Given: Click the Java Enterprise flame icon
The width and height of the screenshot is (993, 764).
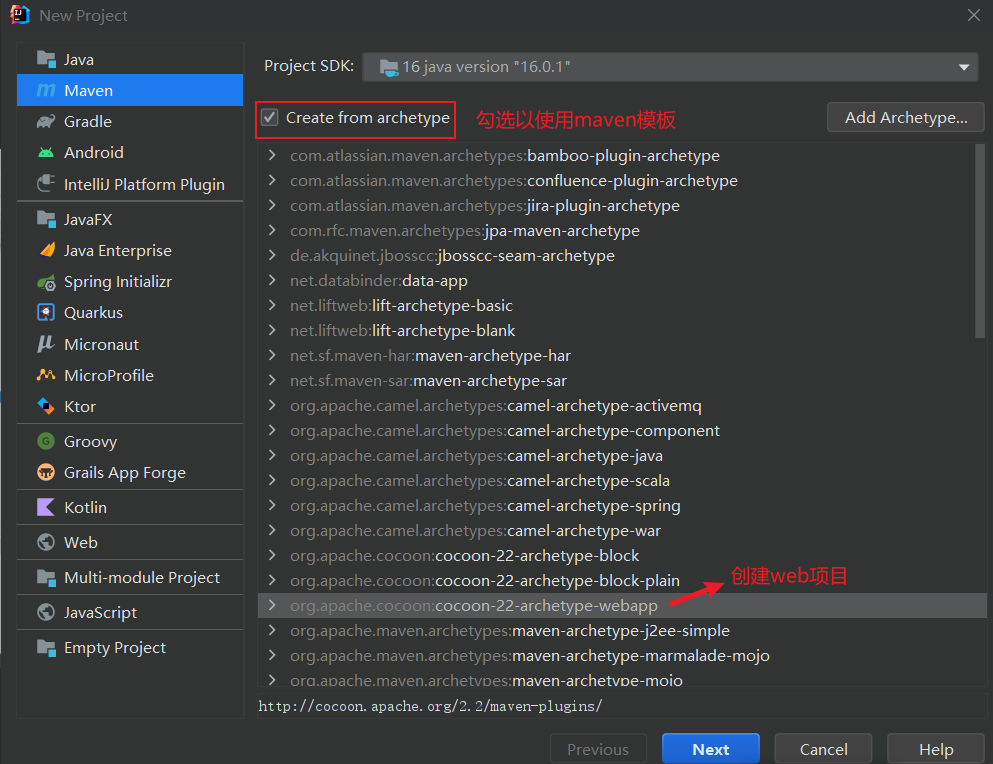Looking at the screenshot, I should [46, 250].
